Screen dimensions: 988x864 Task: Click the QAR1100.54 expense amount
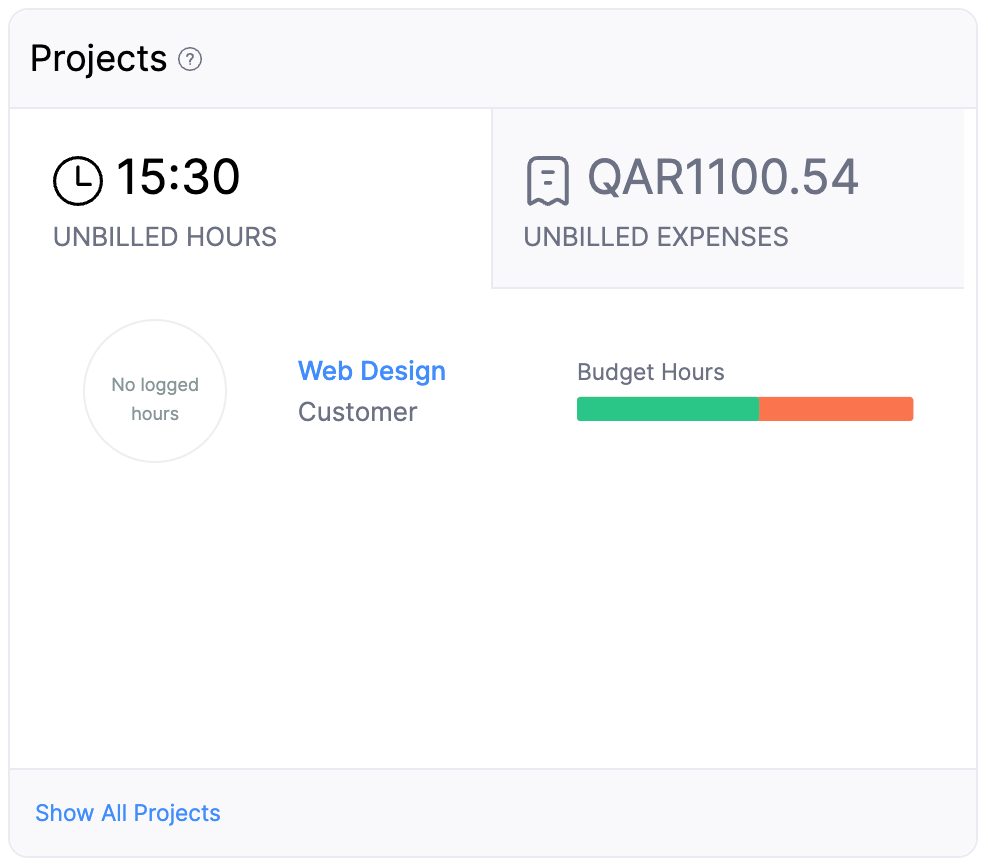coord(724,177)
